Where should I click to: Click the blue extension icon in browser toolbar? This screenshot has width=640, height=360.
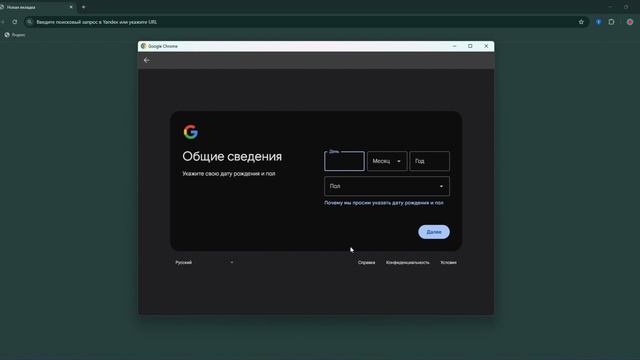pos(598,22)
